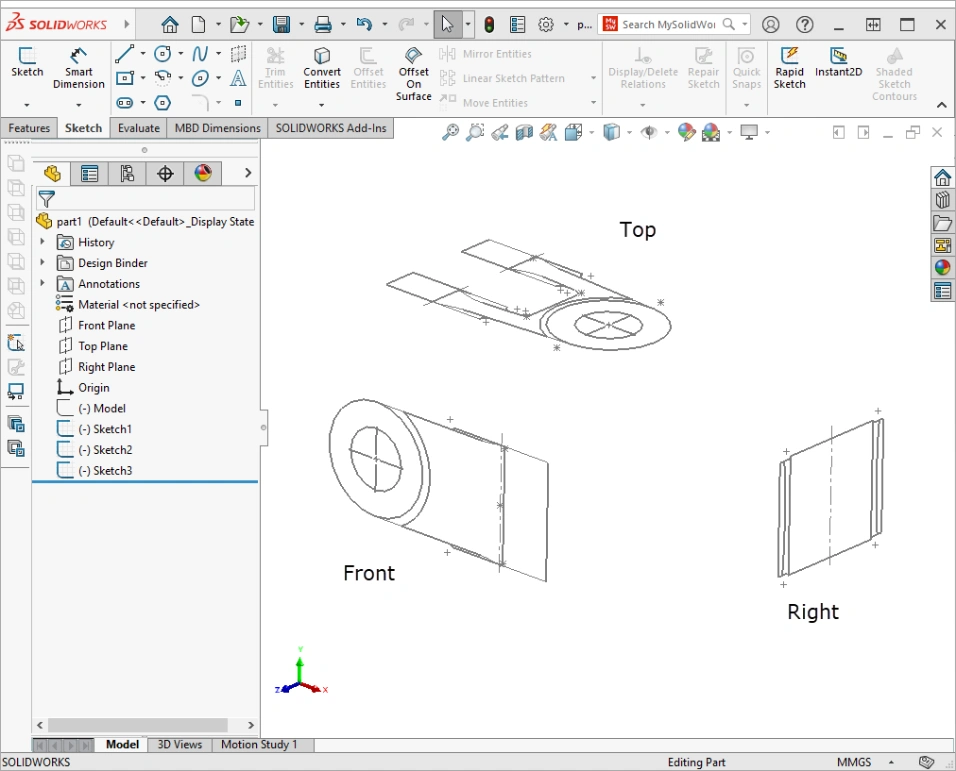Screen dimensions: 956x771
Task: Click the Print icon
Action: coord(323,24)
